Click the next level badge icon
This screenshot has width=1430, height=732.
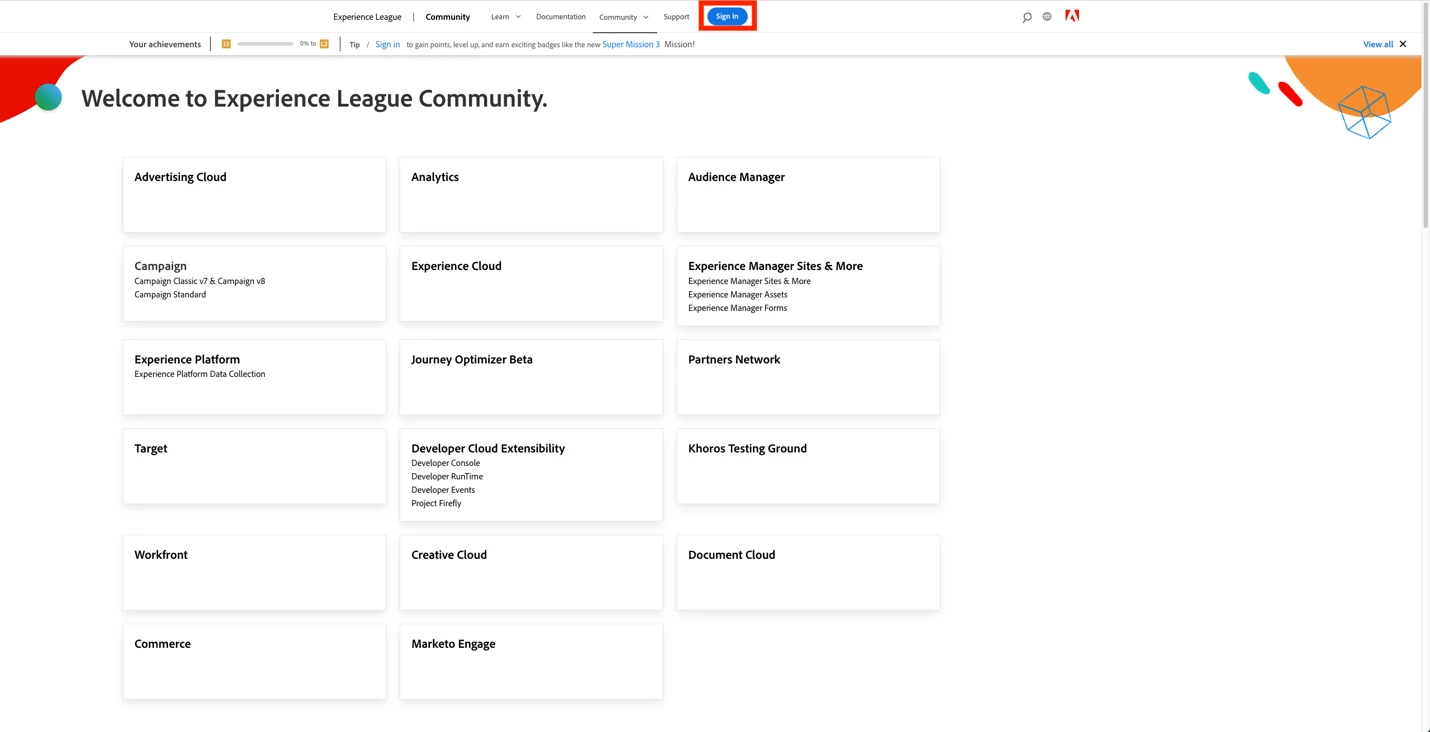324,44
